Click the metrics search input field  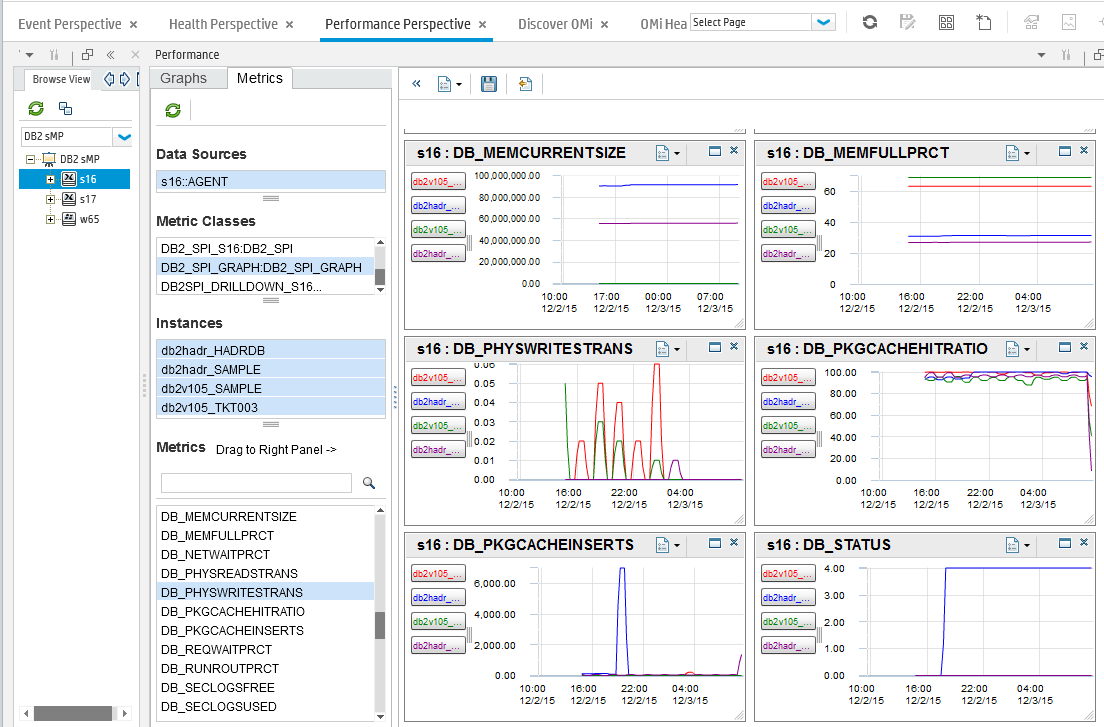(256, 483)
